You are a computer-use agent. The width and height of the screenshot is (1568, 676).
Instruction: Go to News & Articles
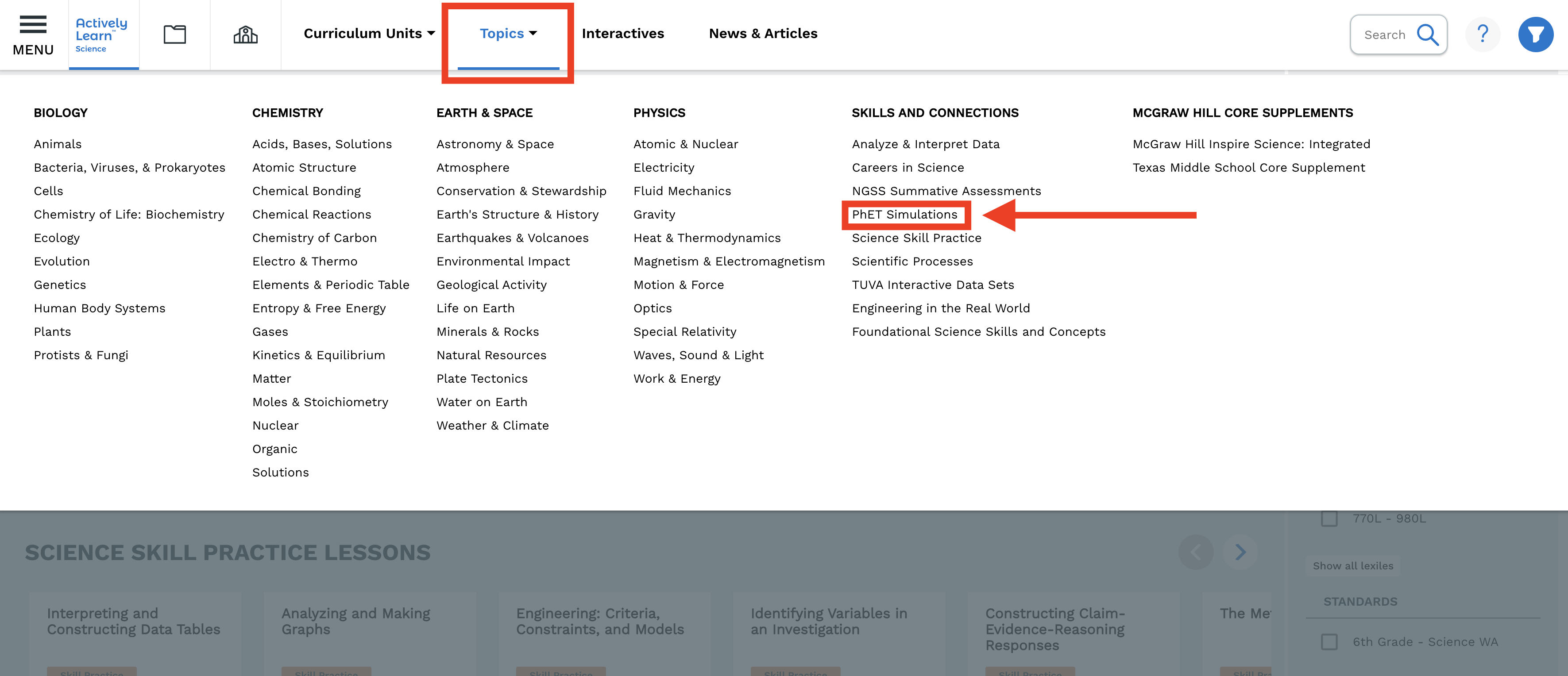tap(763, 34)
